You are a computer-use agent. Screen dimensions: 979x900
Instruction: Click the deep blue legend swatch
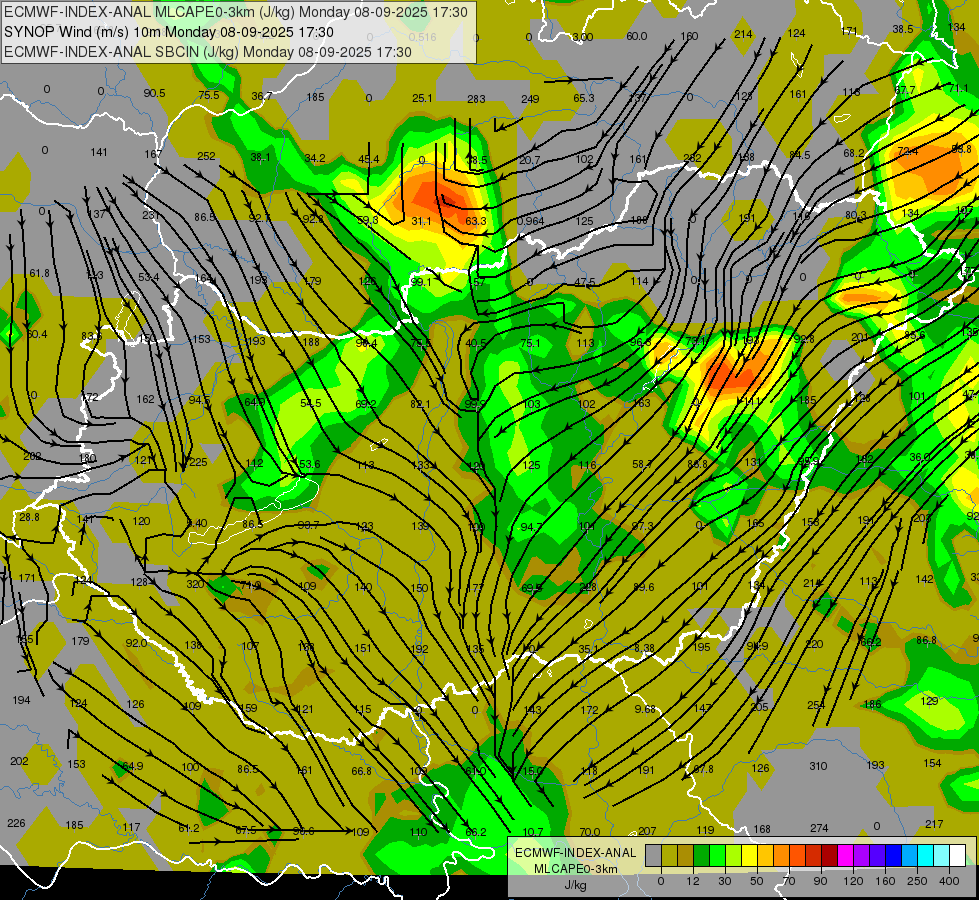(894, 856)
